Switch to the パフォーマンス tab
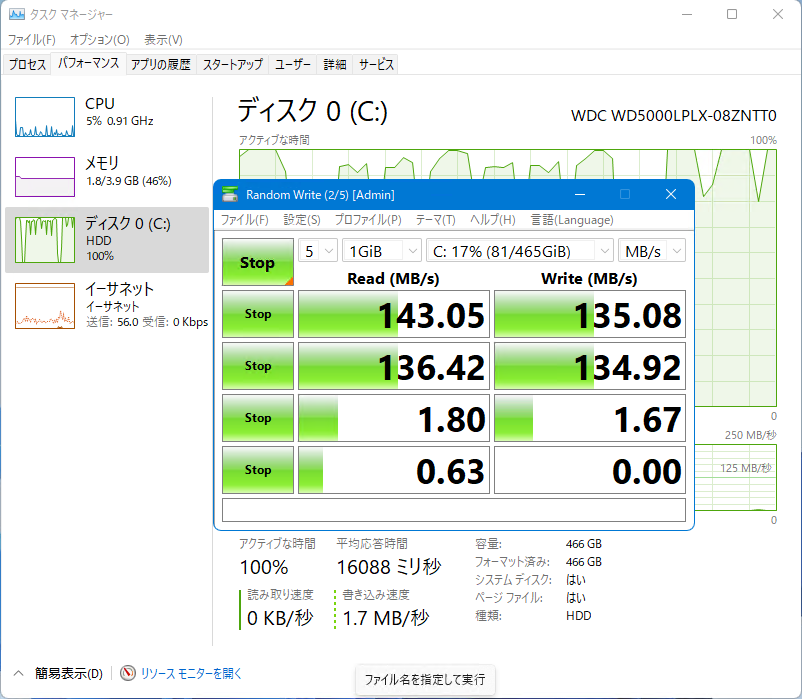 (x=88, y=63)
